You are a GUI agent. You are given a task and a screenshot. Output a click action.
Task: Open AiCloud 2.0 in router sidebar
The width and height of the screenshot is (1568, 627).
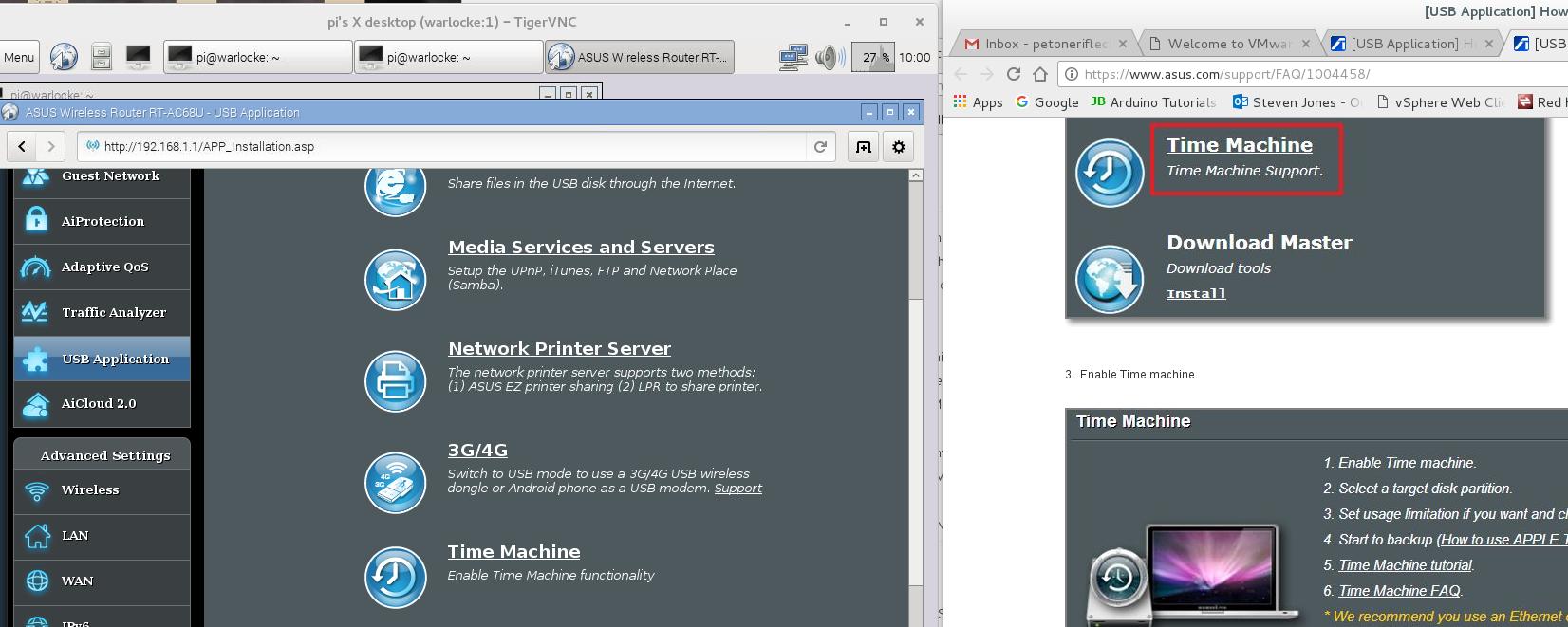pos(102,404)
